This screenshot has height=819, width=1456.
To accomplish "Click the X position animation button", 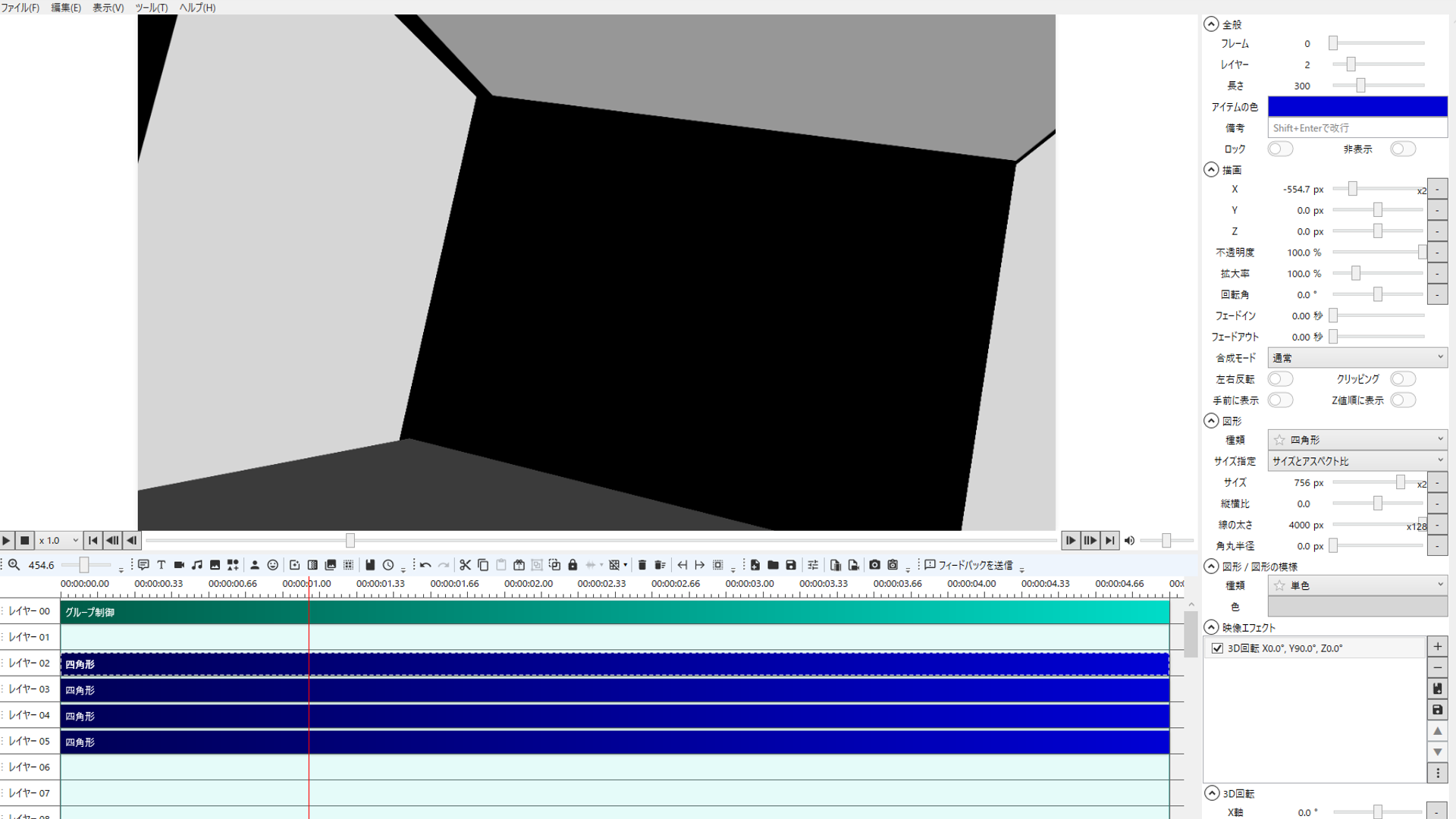I will (x=1437, y=189).
